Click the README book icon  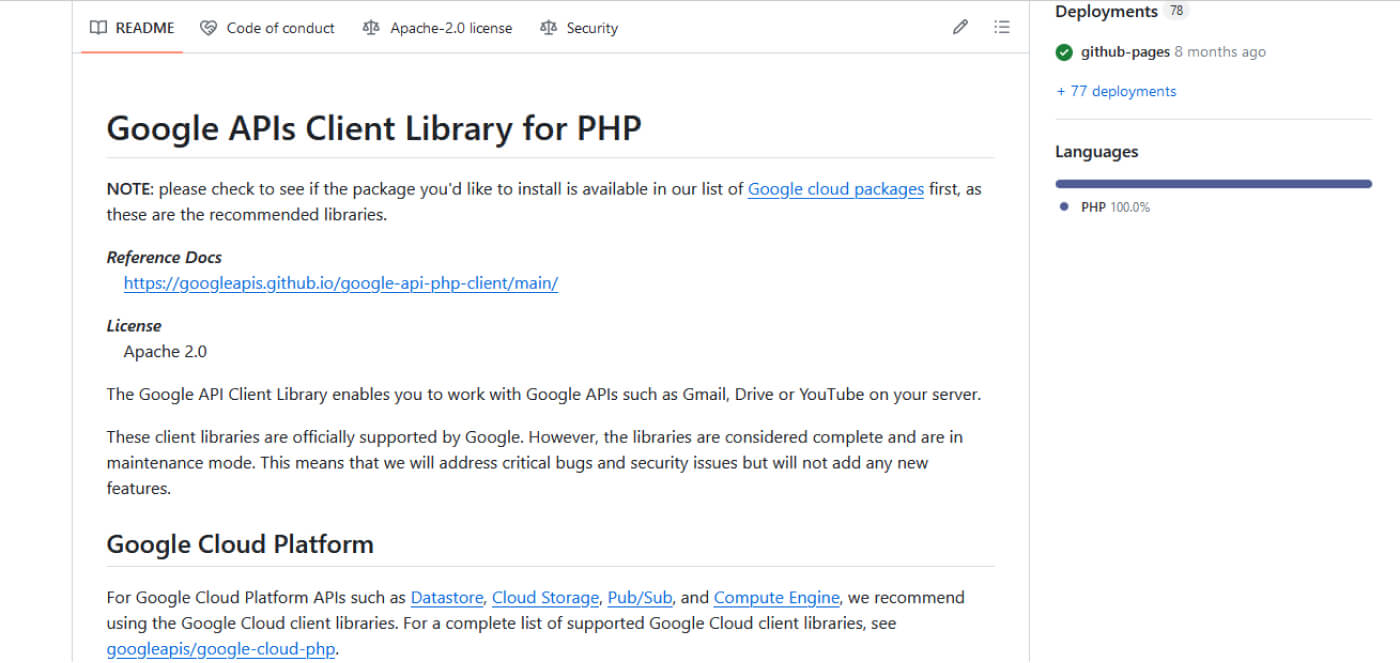pyautogui.click(x=98, y=28)
